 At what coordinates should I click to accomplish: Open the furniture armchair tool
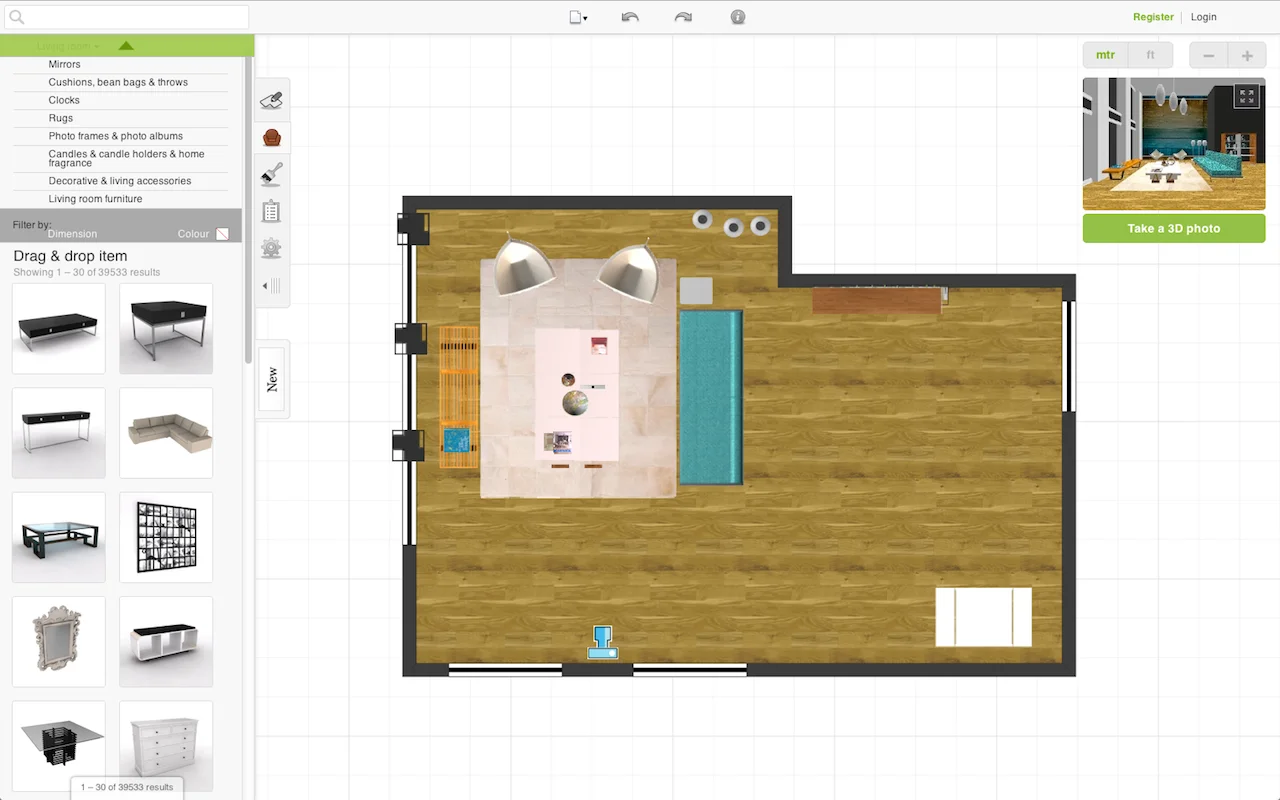coord(271,137)
